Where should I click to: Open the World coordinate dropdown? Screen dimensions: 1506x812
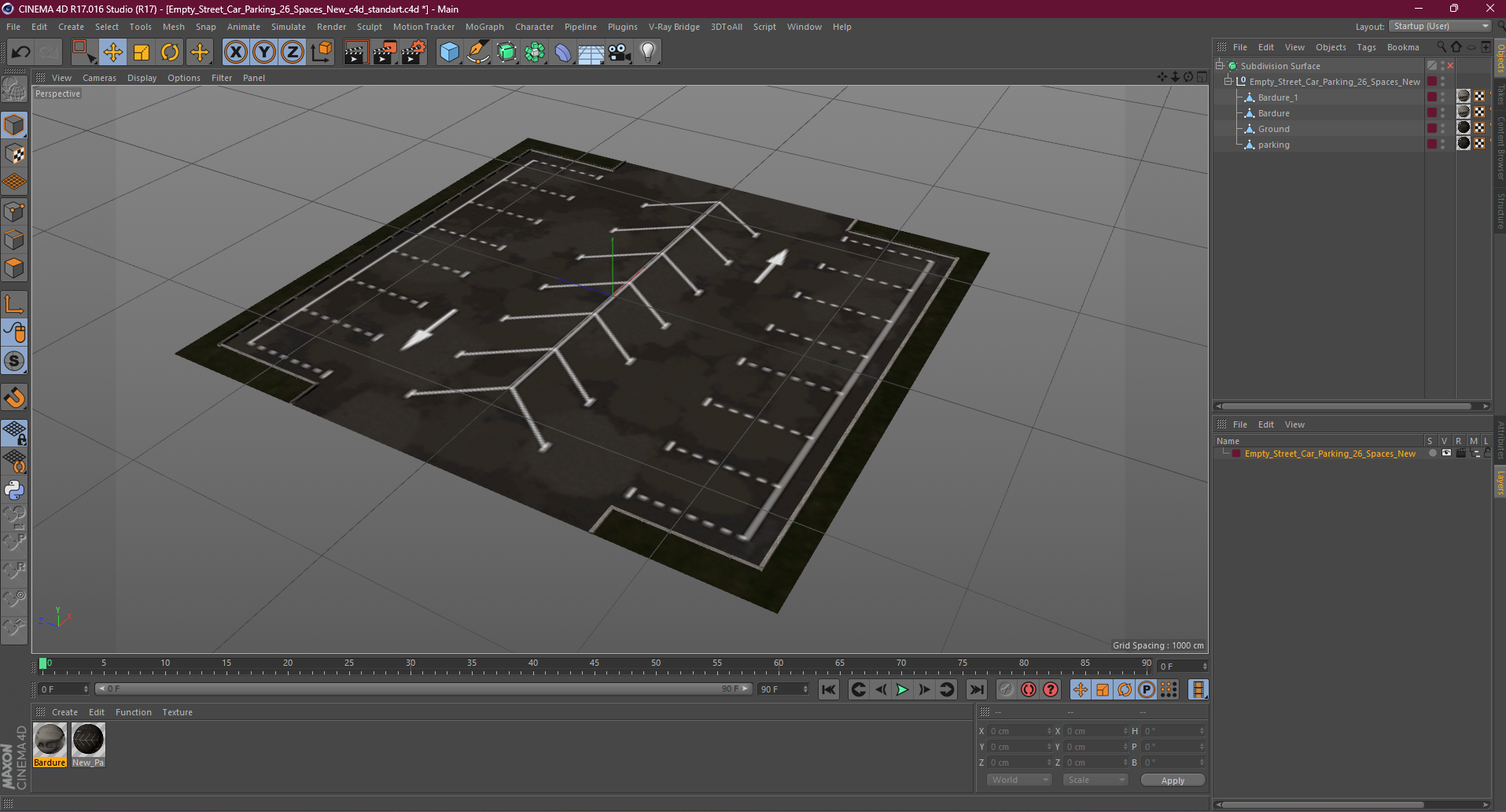pyautogui.click(x=1019, y=780)
